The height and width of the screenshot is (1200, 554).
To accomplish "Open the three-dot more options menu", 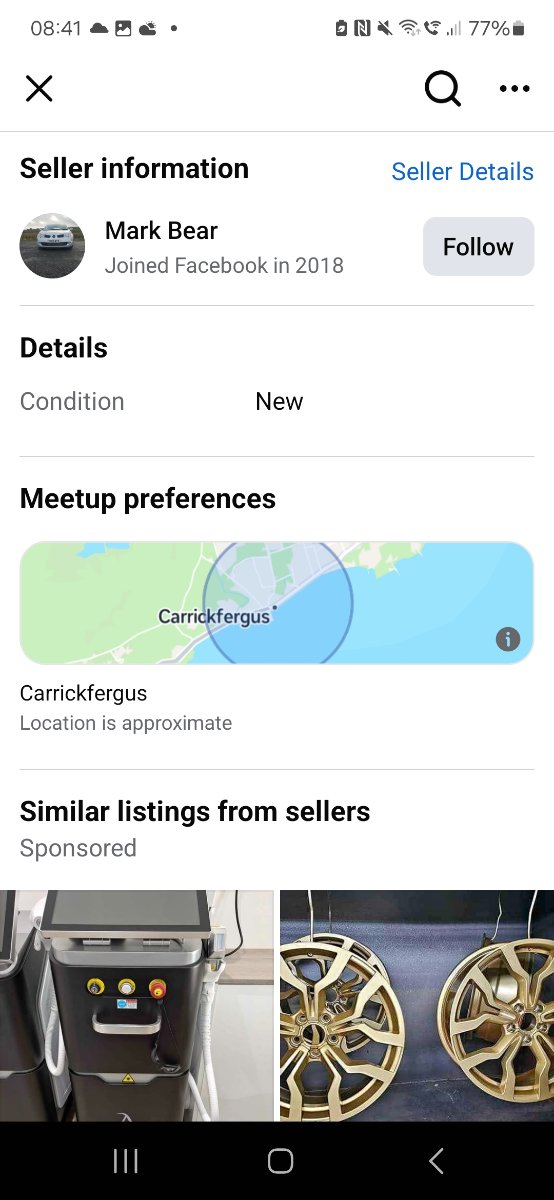I will [x=514, y=89].
